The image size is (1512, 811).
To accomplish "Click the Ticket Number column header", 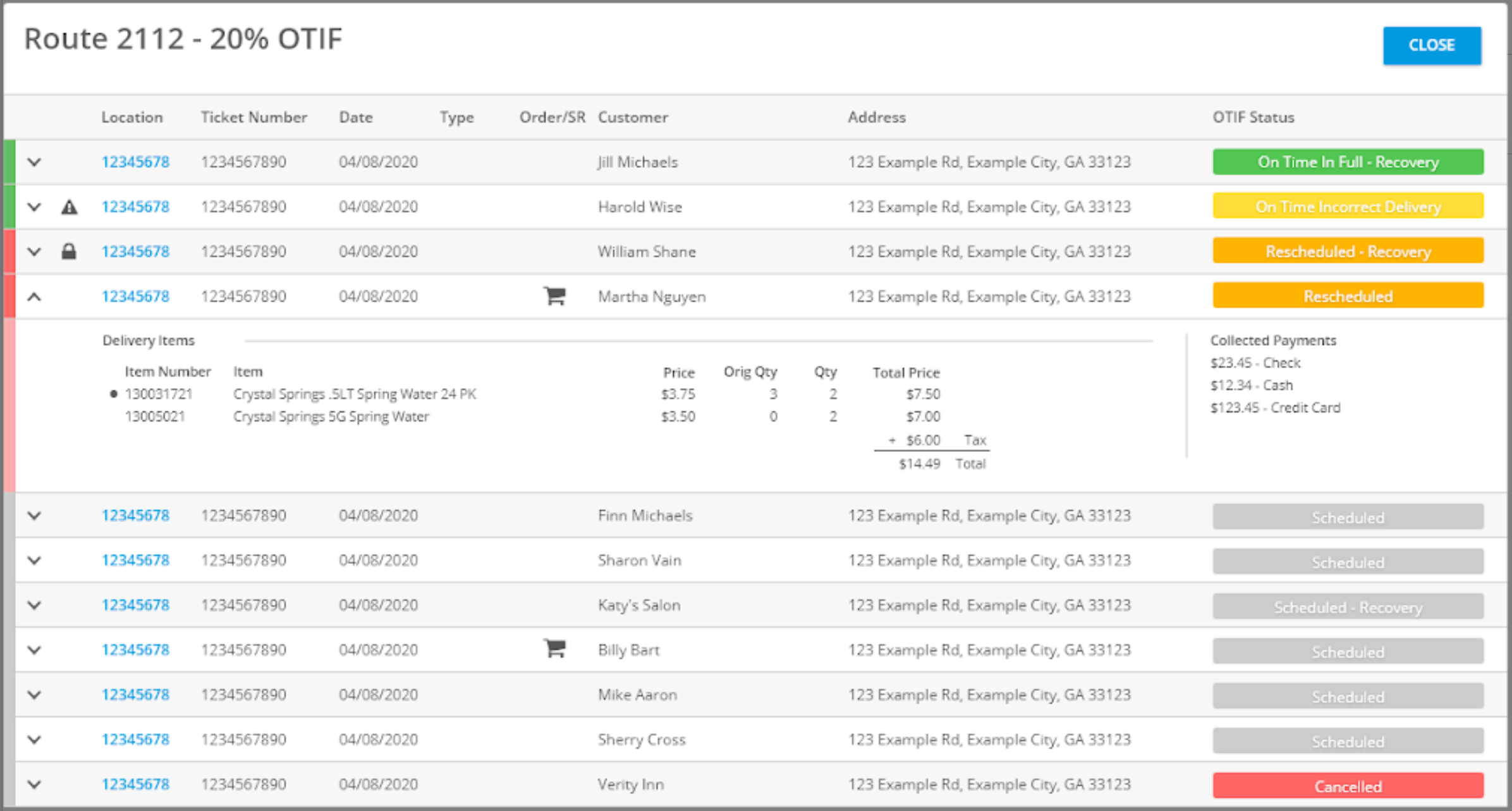I will click(253, 117).
